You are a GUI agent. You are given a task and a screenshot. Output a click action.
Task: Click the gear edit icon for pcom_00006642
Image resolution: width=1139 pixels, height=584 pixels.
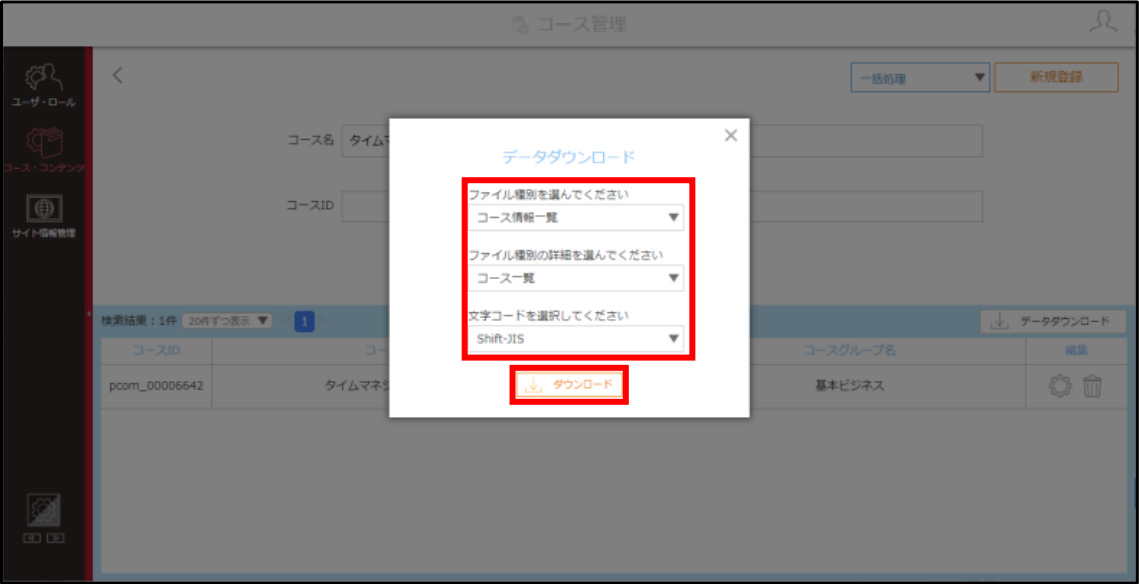[1060, 386]
